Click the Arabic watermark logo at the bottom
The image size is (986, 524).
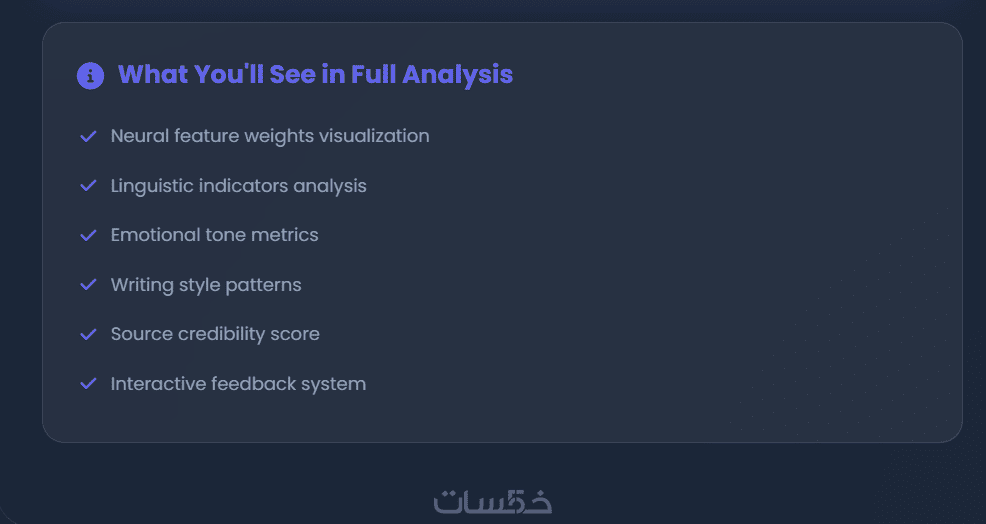pyautogui.click(x=493, y=500)
